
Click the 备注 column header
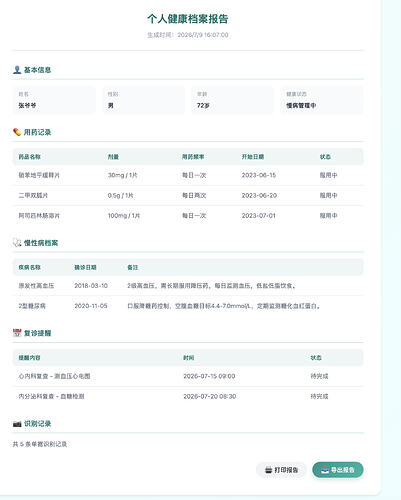click(132, 267)
